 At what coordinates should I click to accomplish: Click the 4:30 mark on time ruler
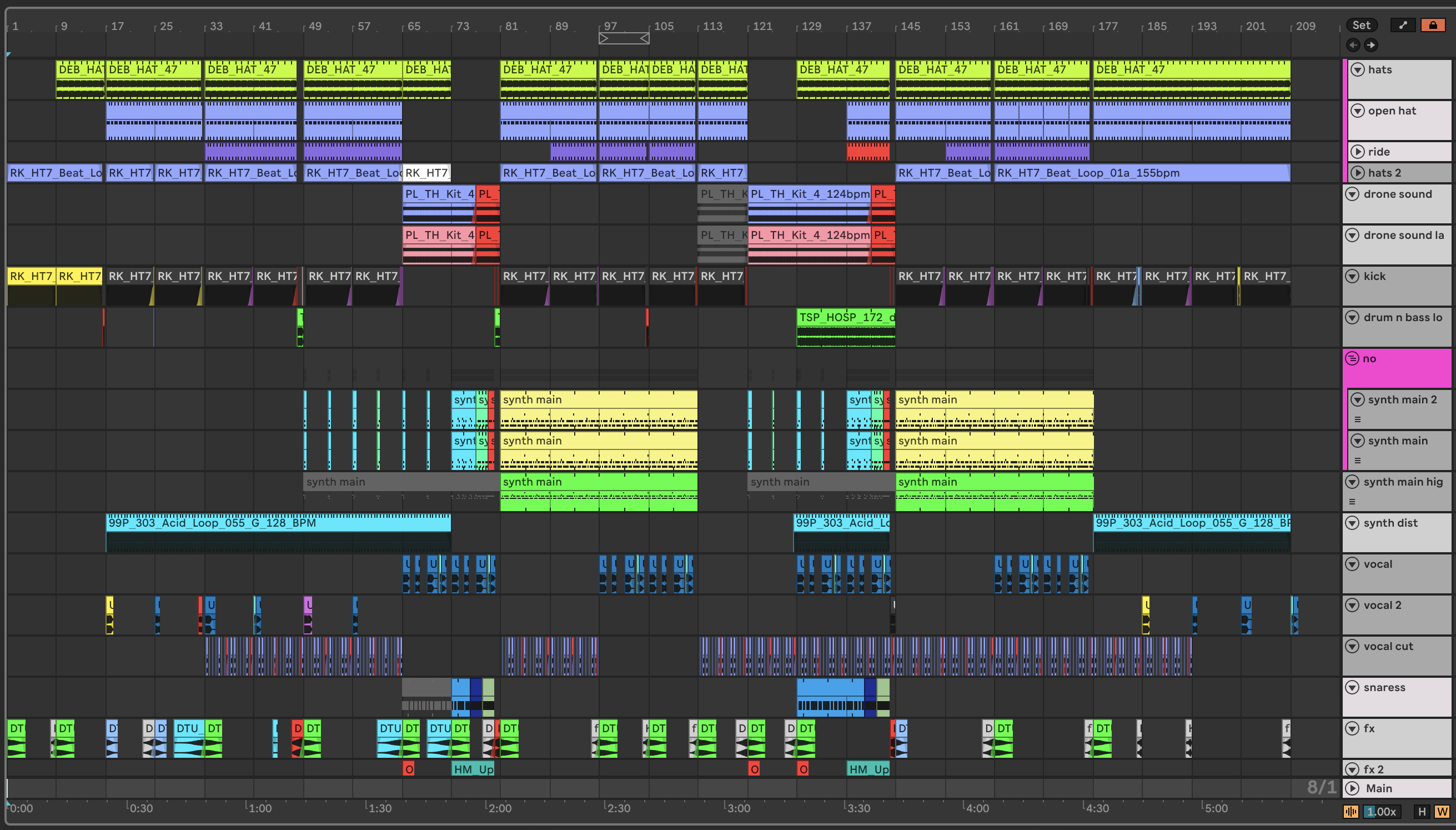(x=1097, y=808)
